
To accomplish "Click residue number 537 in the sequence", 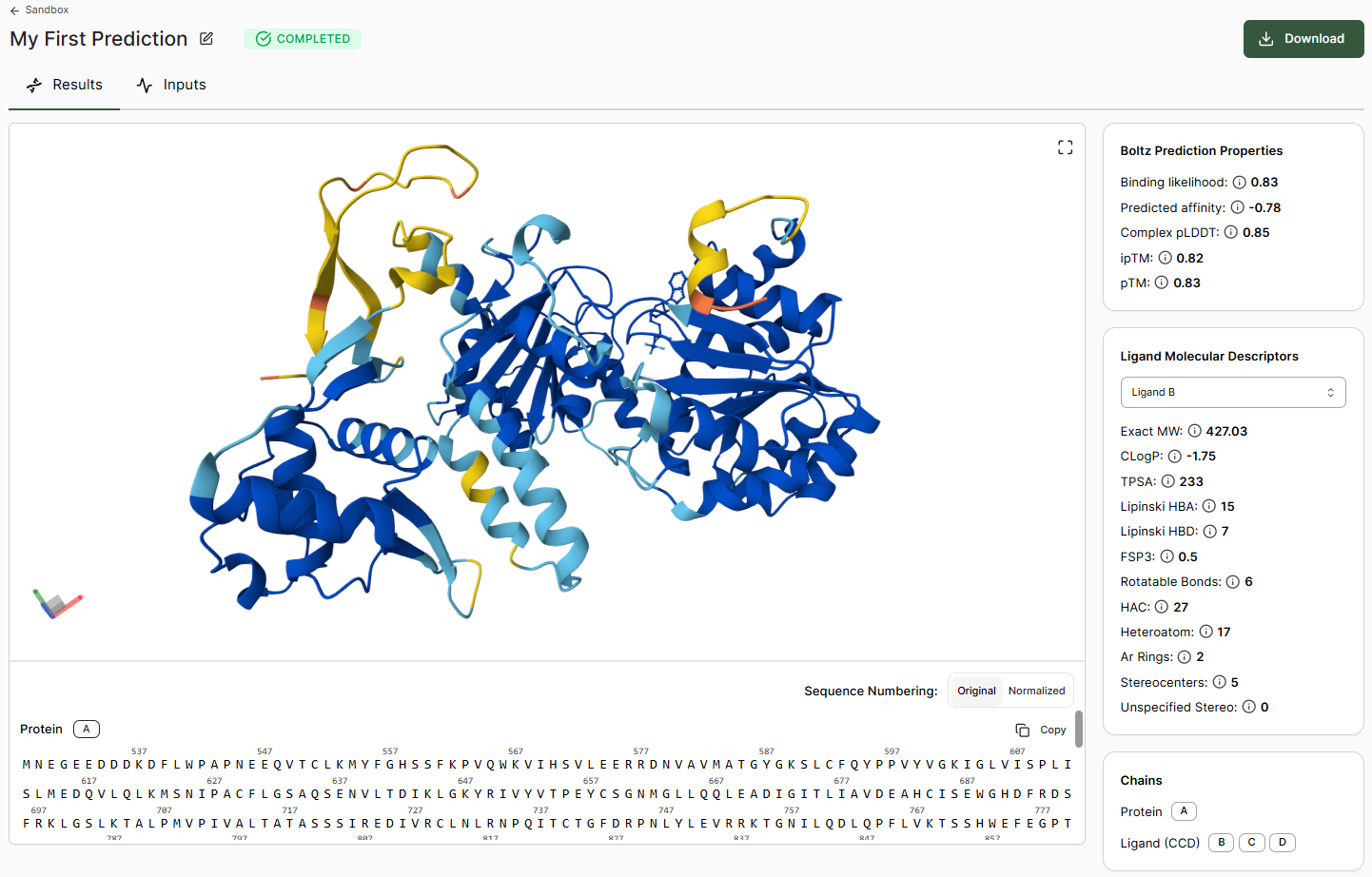I will point(139,751).
